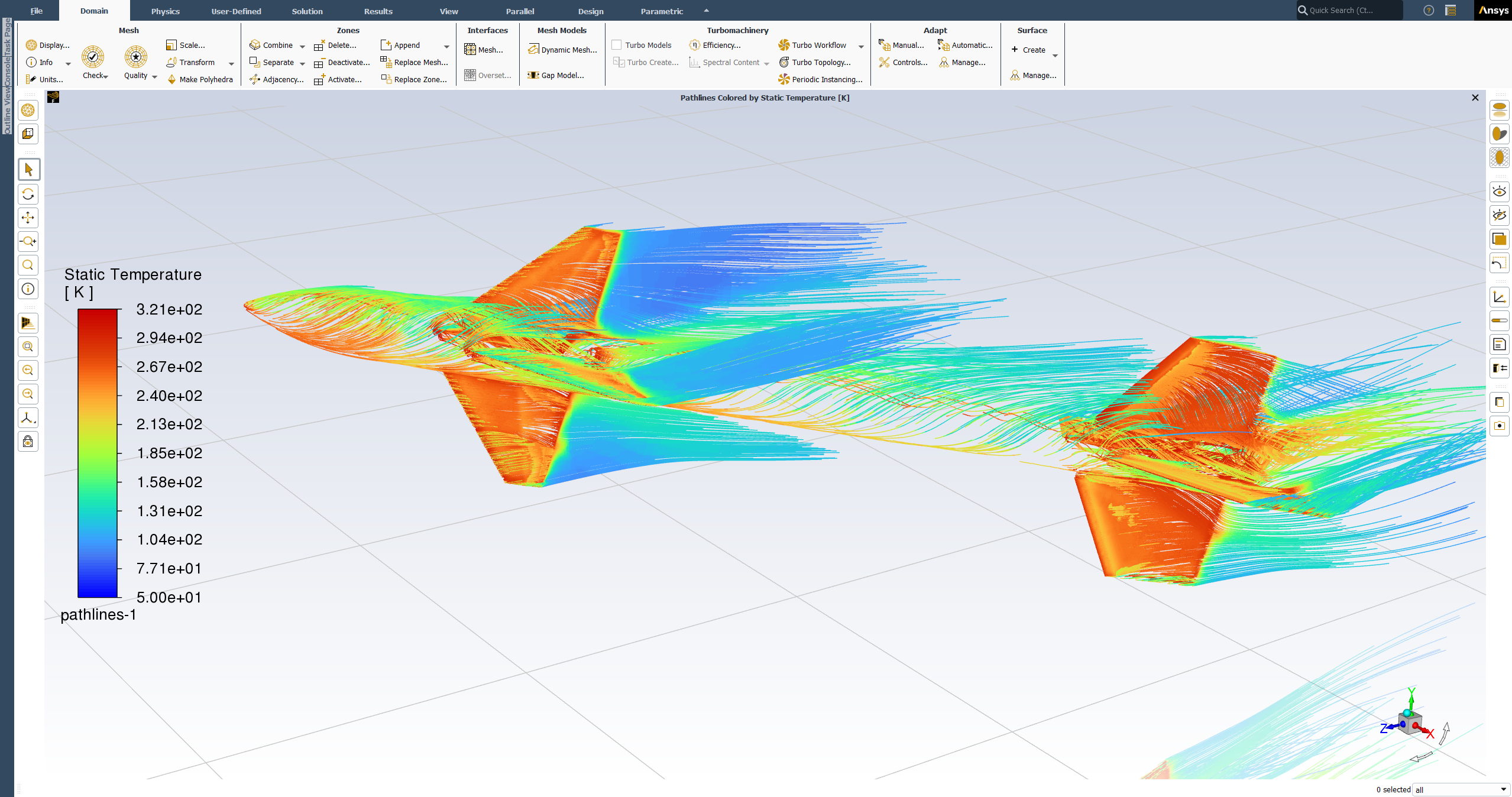Activate the rotate view tool
The image size is (1512, 797).
(x=28, y=194)
